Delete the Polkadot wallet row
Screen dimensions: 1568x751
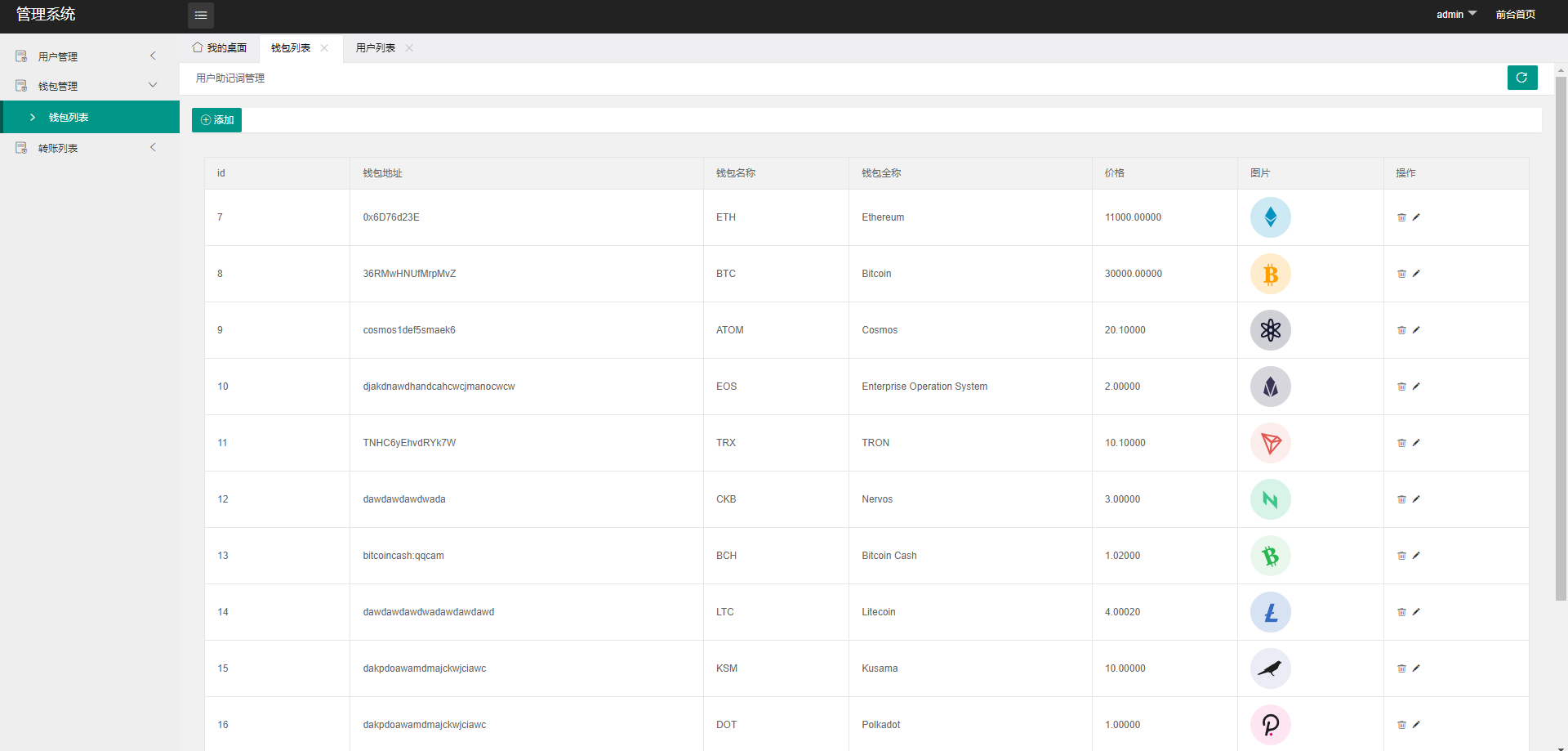[1401, 725]
